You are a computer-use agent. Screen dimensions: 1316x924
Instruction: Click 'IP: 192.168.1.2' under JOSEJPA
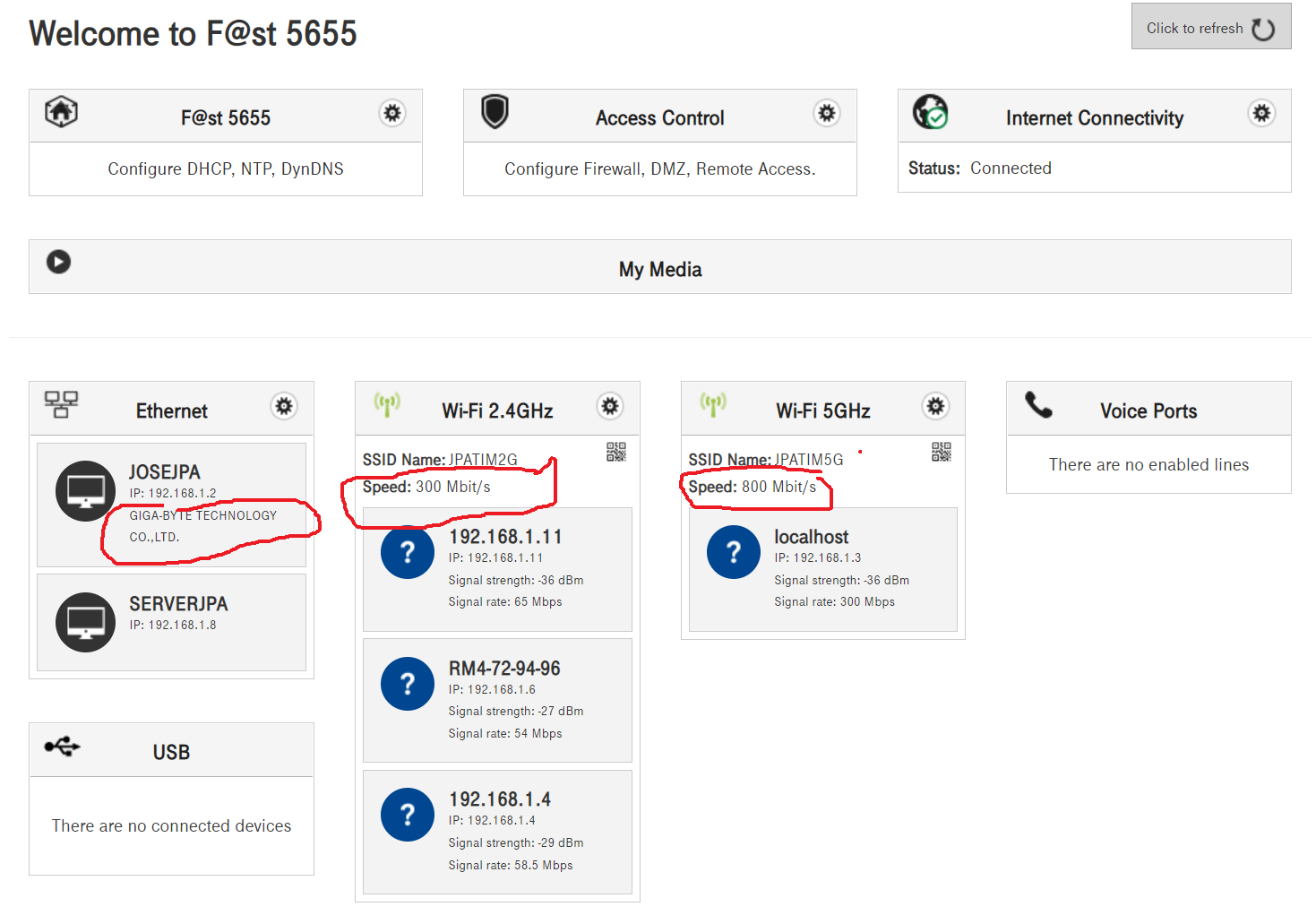click(x=173, y=494)
